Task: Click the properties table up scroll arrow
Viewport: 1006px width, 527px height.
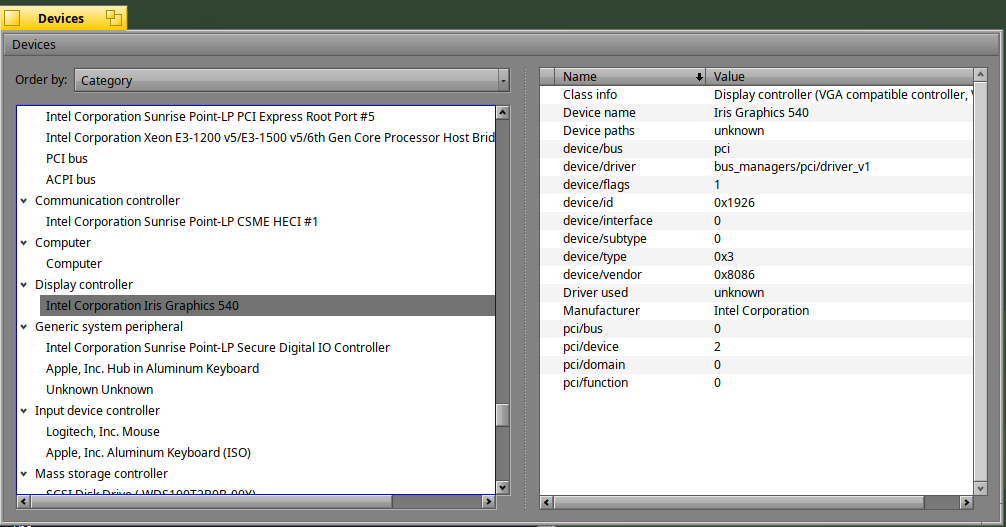Action: (980, 75)
